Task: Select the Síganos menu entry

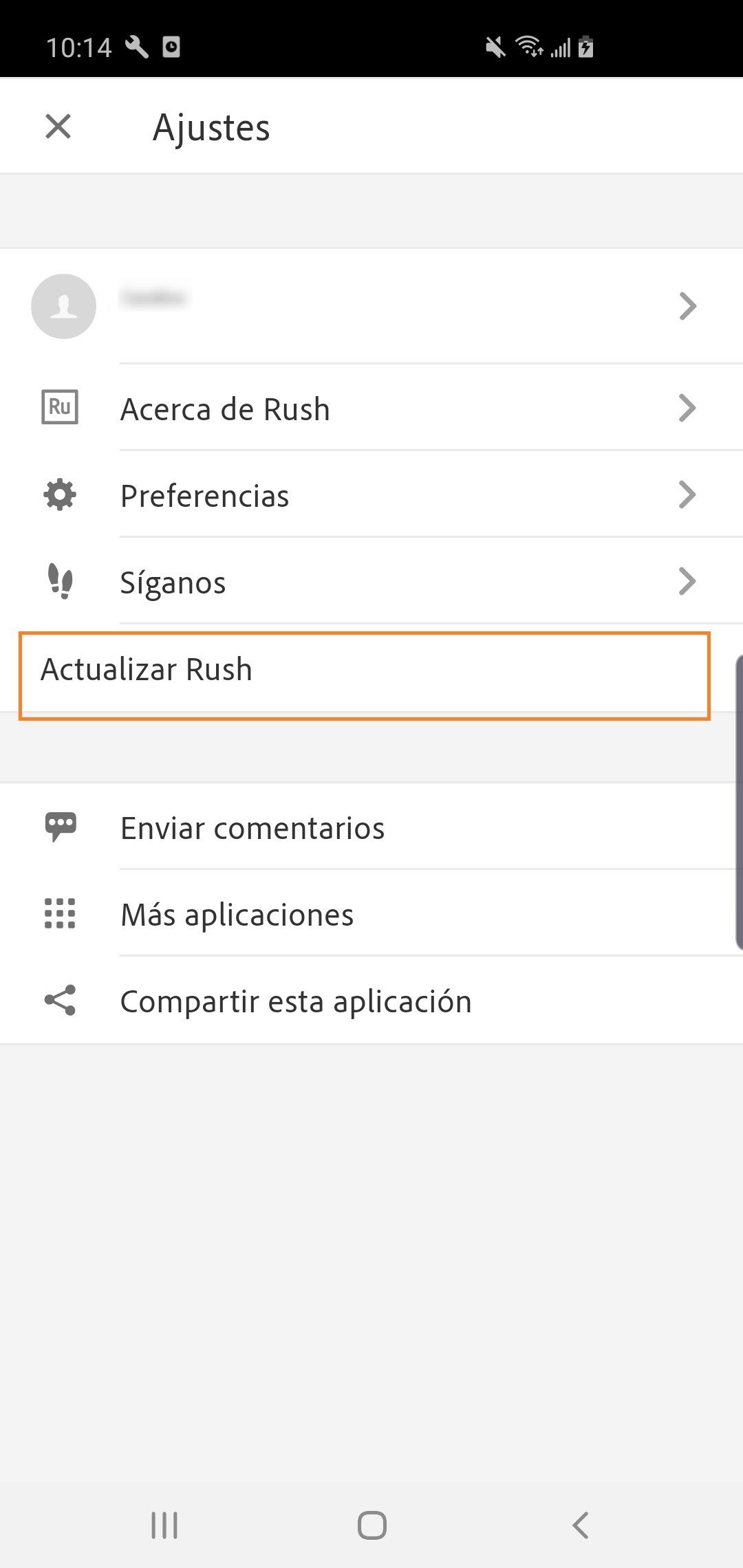Action: [x=173, y=582]
